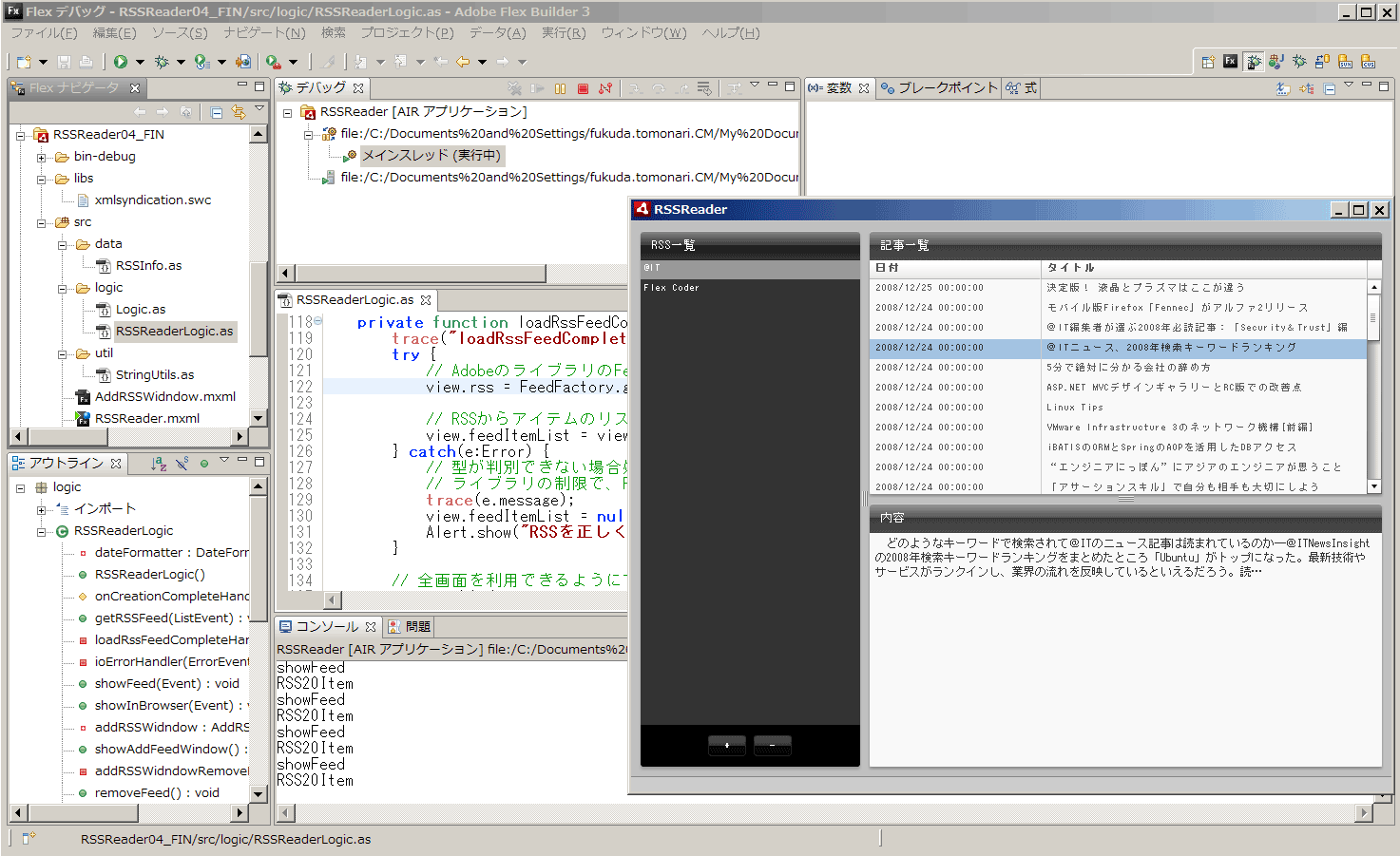Click the Sort alphabetically icon in Outline
1400x856 pixels.
click(159, 464)
